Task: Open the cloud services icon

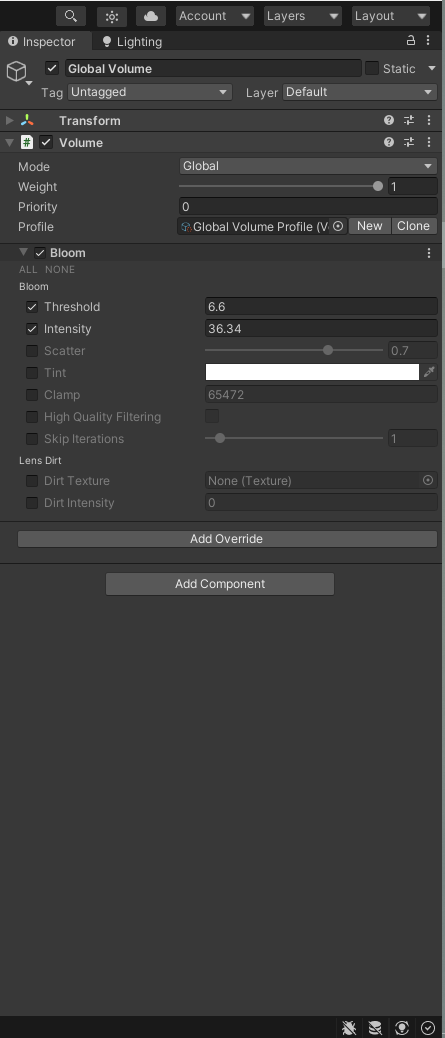Action: (150, 16)
